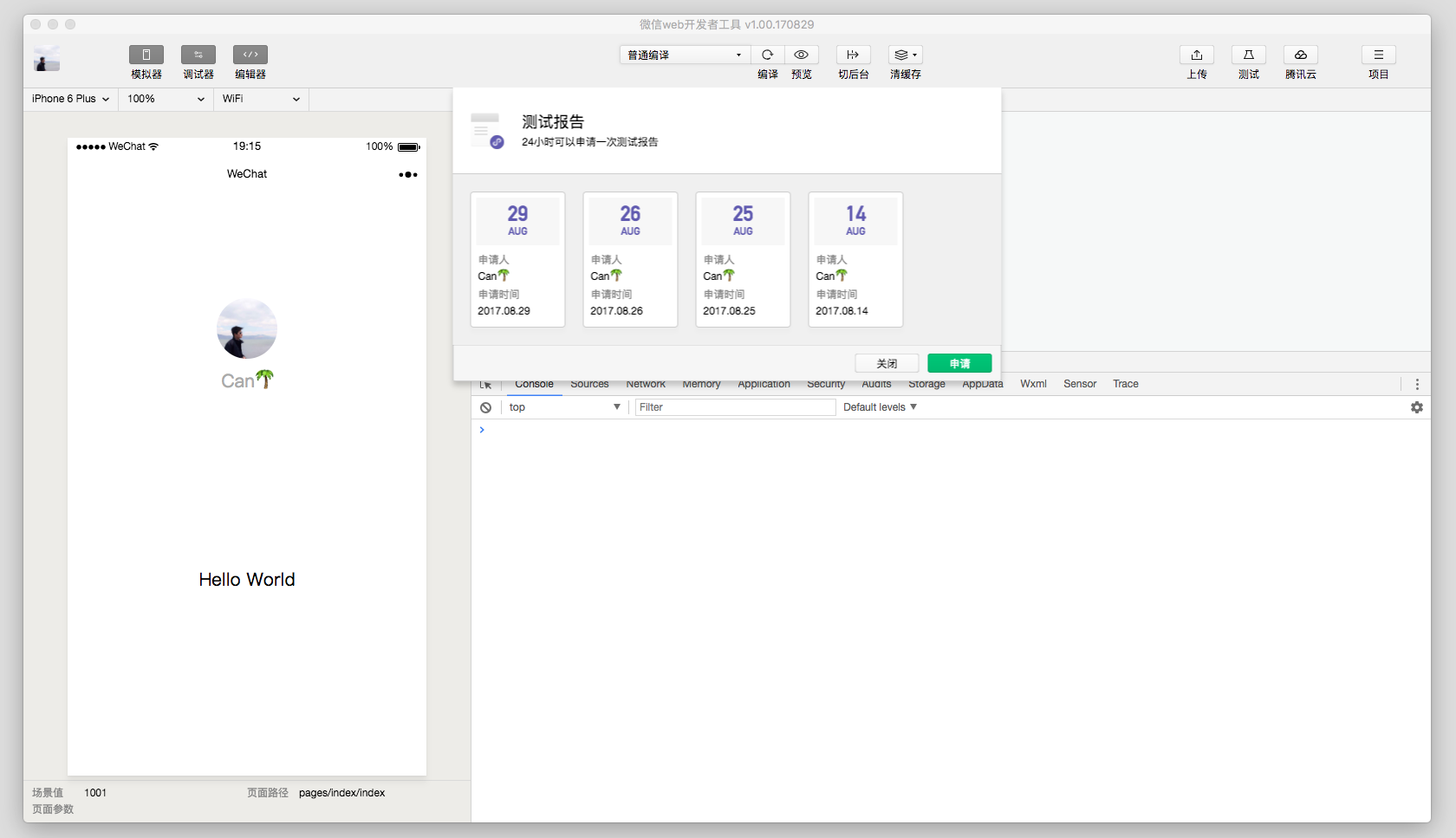The height and width of the screenshot is (838, 1456).
Task: Click the switch to background icon
Action: 853,55
